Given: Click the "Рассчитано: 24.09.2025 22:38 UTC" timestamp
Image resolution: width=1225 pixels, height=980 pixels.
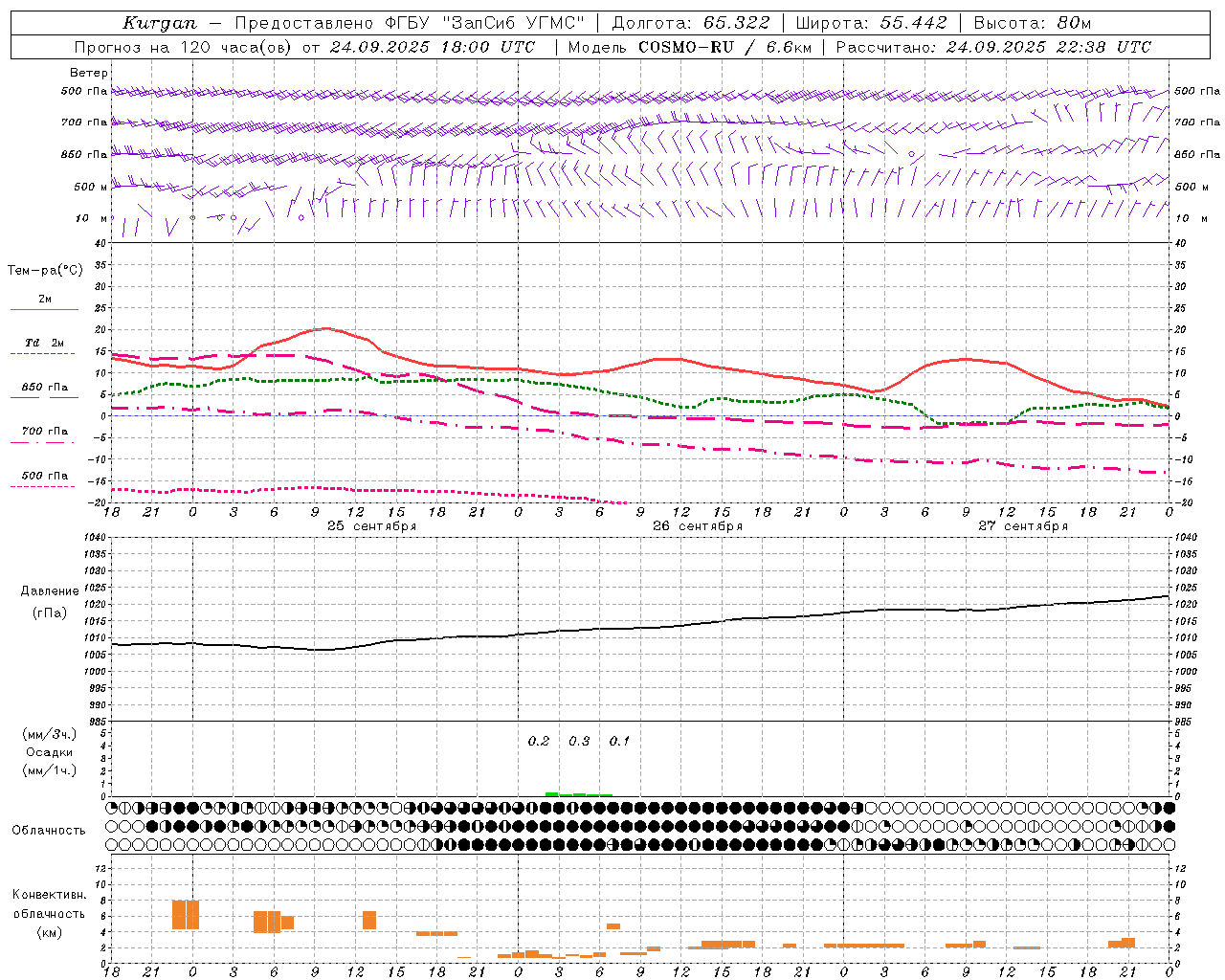Looking at the screenshot, I should [x=993, y=47].
